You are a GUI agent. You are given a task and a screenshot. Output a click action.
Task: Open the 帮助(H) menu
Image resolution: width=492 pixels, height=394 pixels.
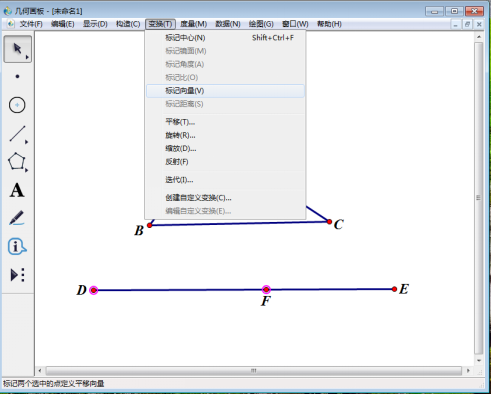329,24
